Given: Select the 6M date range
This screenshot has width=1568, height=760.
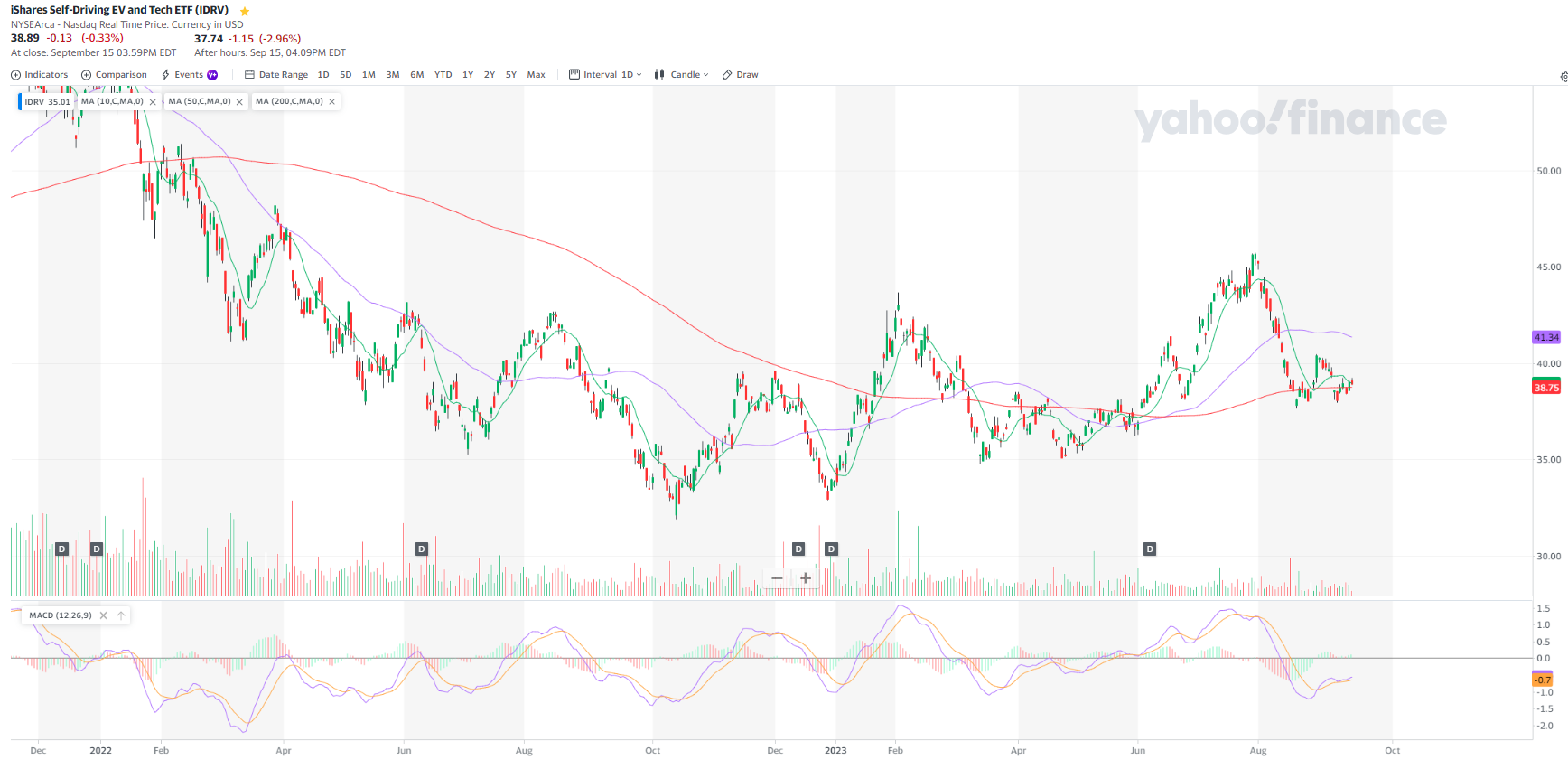Looking at the screenshot, I should pos(417,75).
